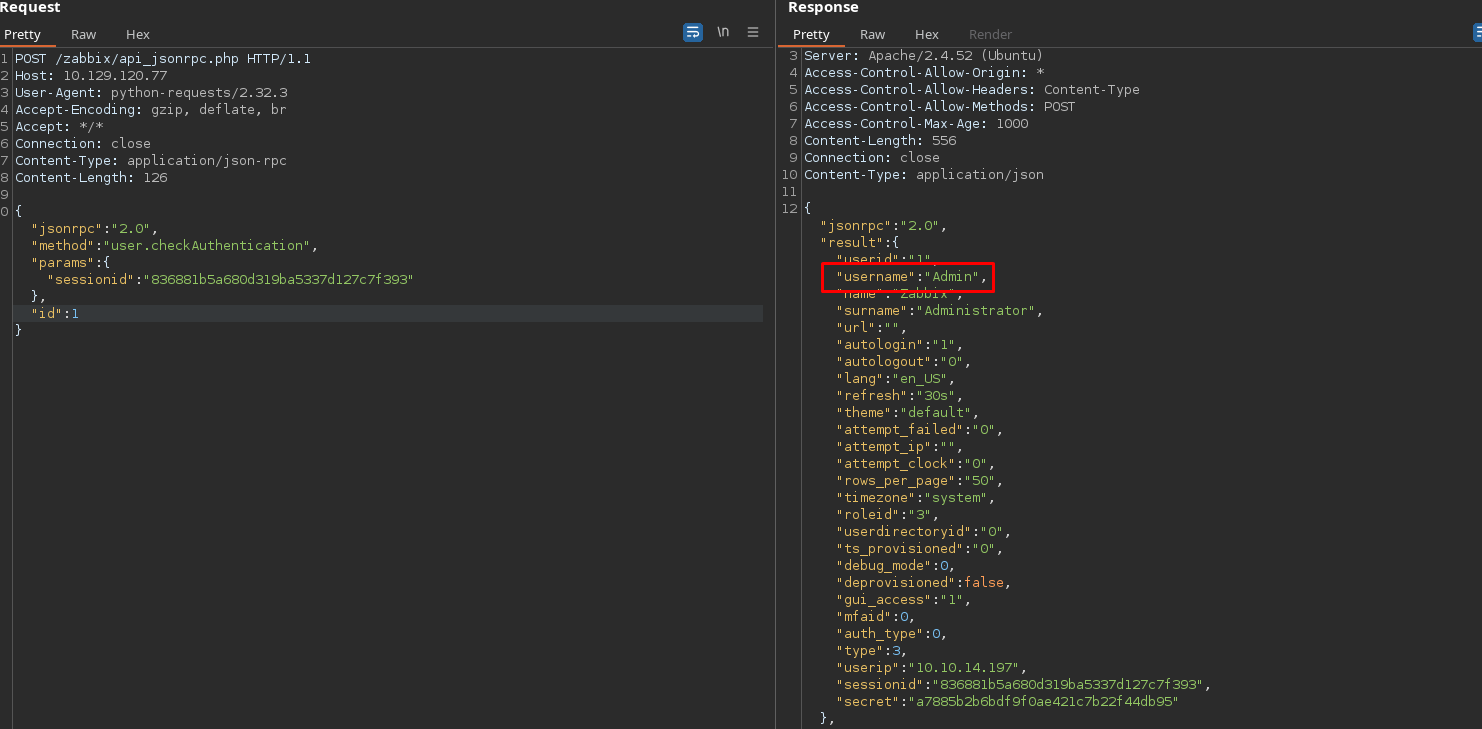This screenshot has width=1482, height=729.
Task: Click the Accept-Encoding header line
Action: pyautogui.click(x=151, y=110)
